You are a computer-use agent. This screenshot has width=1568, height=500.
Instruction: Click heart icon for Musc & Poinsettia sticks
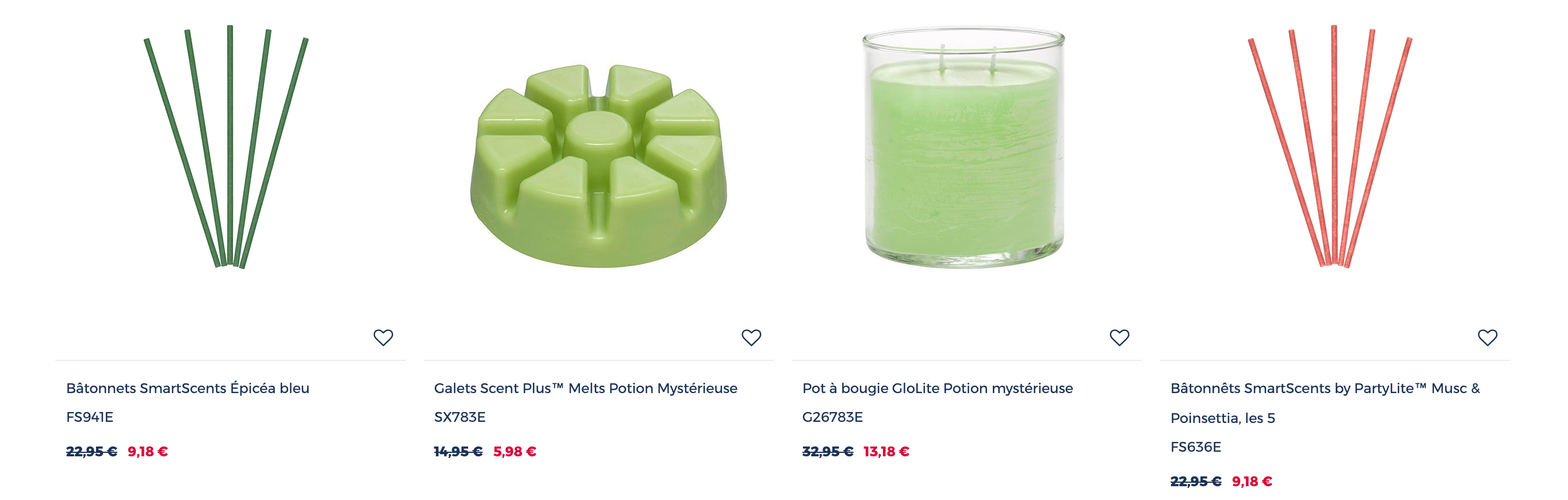click(x=1487, y=337)
